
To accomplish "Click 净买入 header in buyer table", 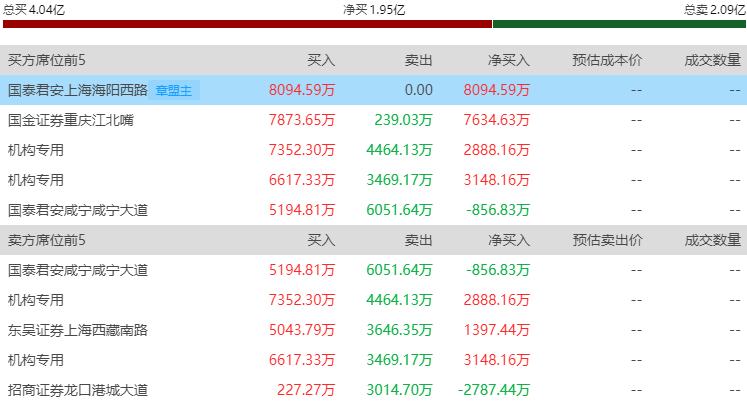I will 509,60.
